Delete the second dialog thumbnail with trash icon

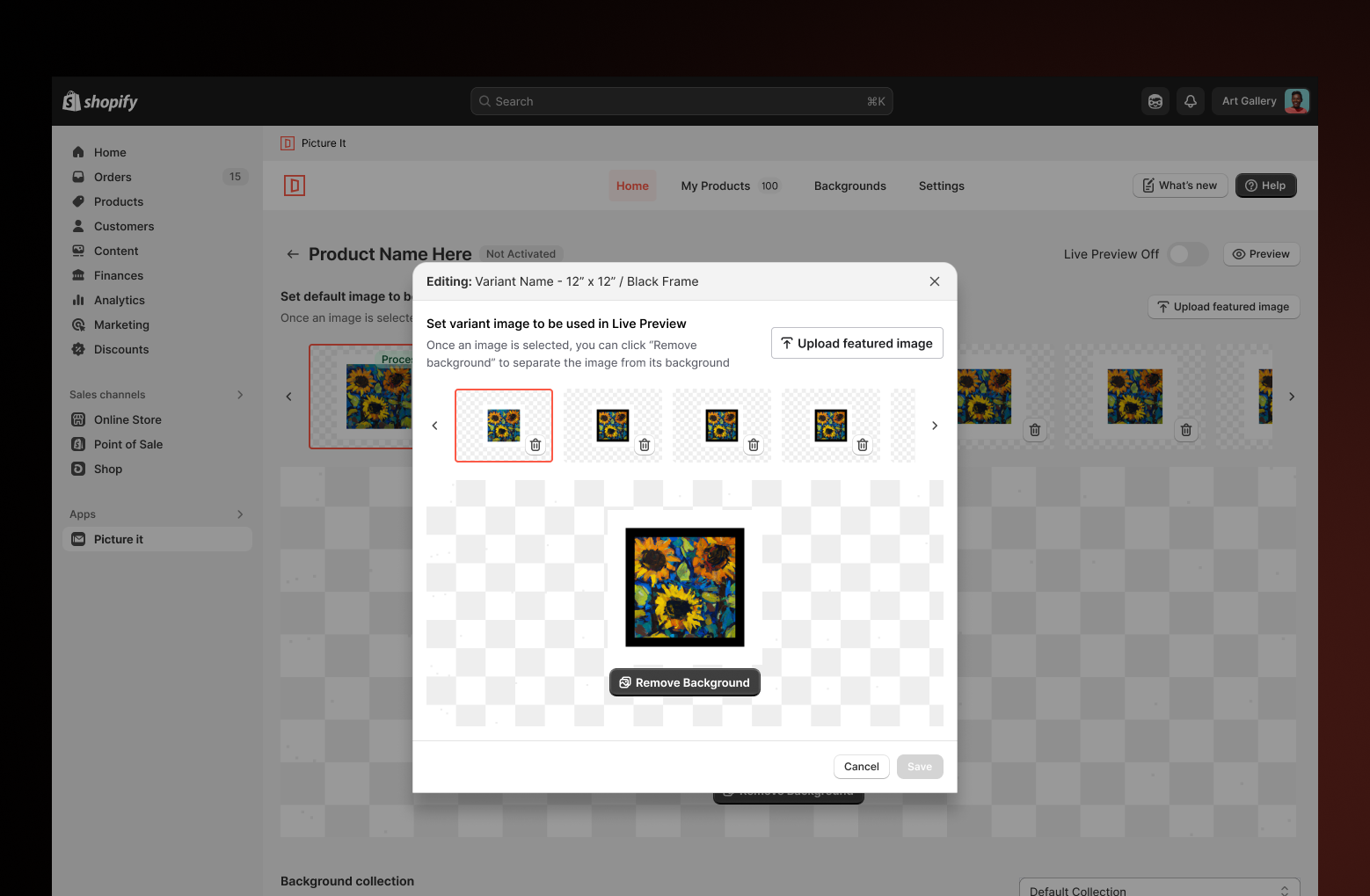pos(645,445)
